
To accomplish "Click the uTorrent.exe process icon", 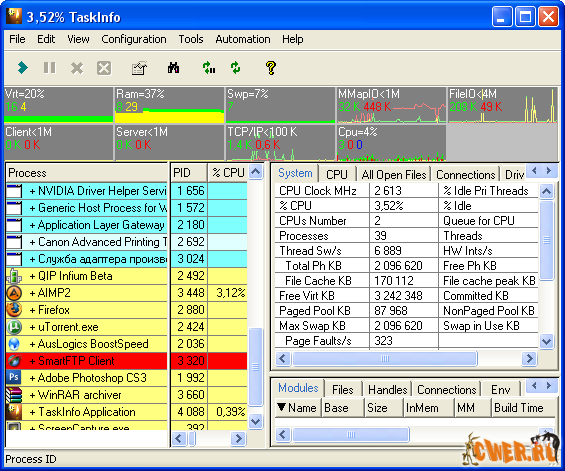I will click(14, 327).
